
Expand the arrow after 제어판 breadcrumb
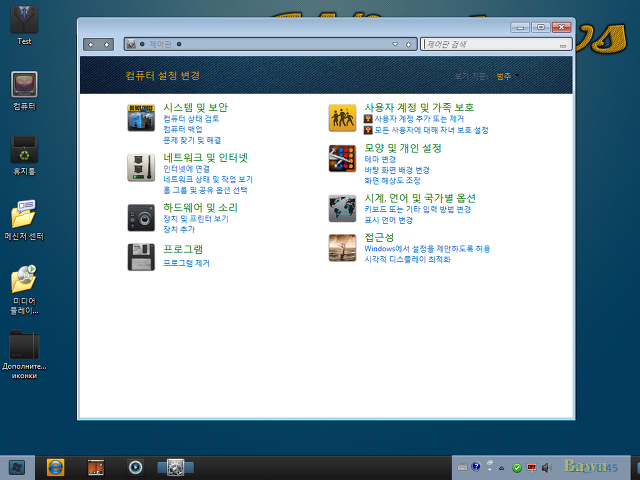tap(179, 44)
